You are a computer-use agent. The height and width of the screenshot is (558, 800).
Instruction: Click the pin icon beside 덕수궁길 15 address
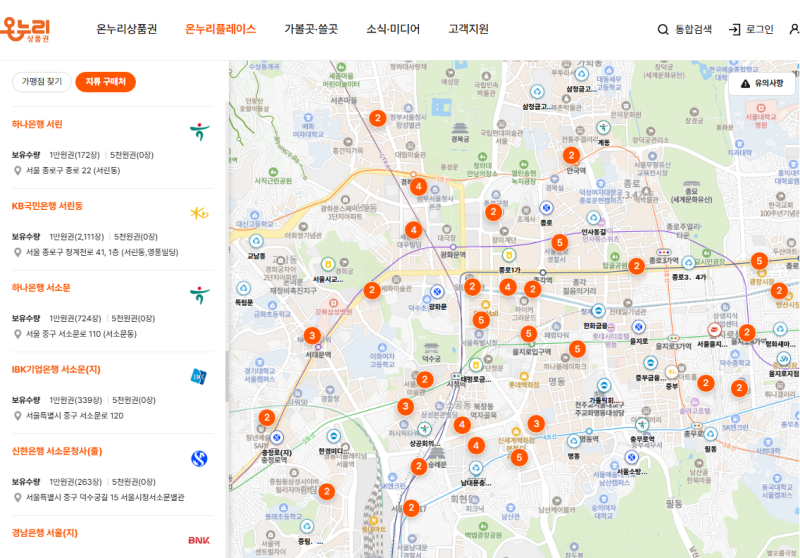click(17, 497)
